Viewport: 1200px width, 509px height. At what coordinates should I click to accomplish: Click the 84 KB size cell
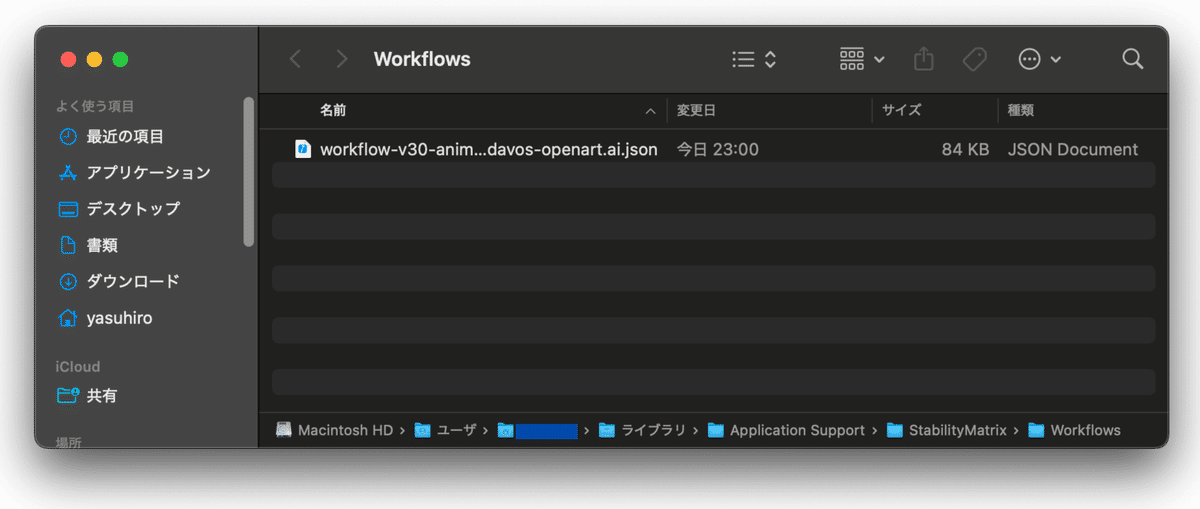point(965,149)
